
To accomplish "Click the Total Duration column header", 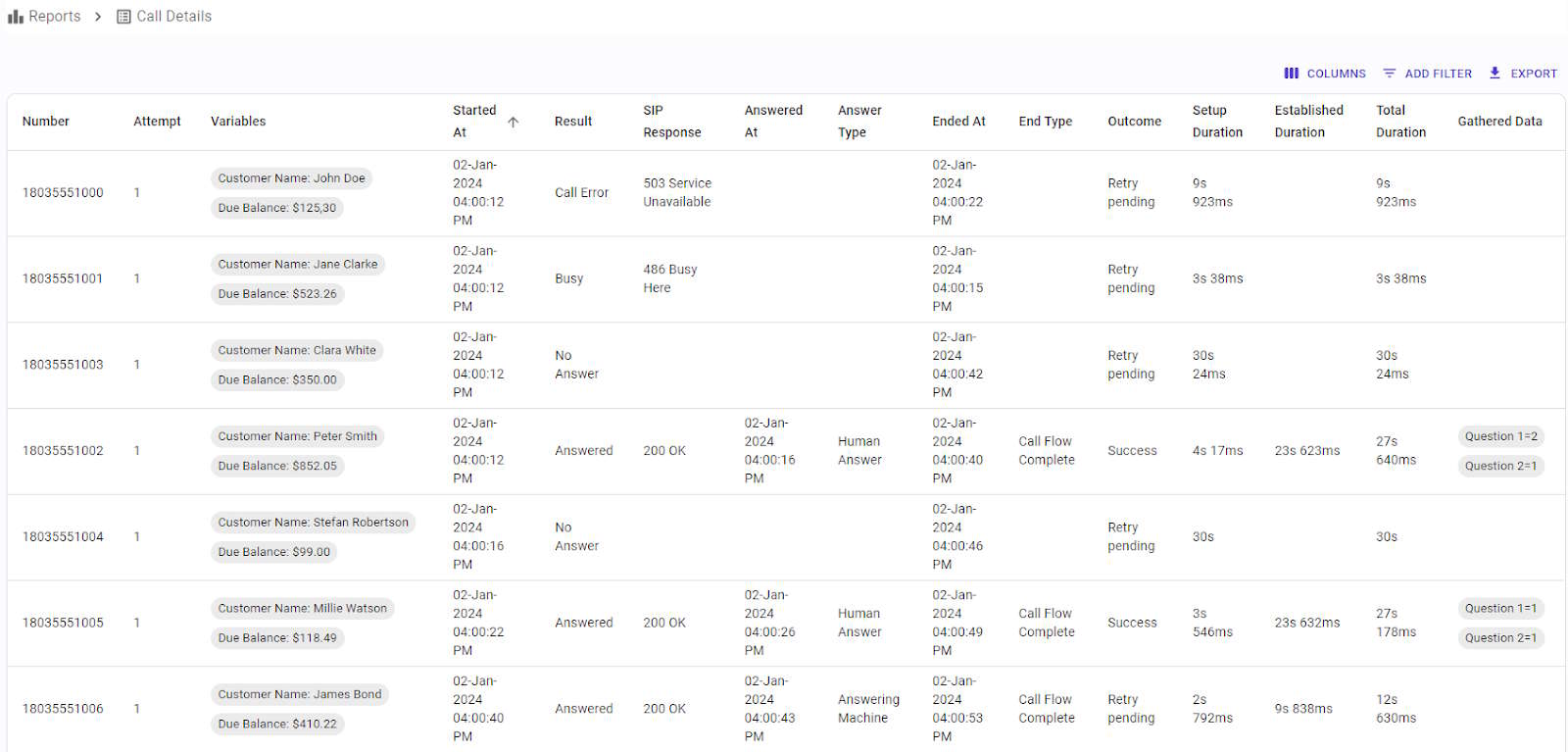I will (x=1400, y=122).
